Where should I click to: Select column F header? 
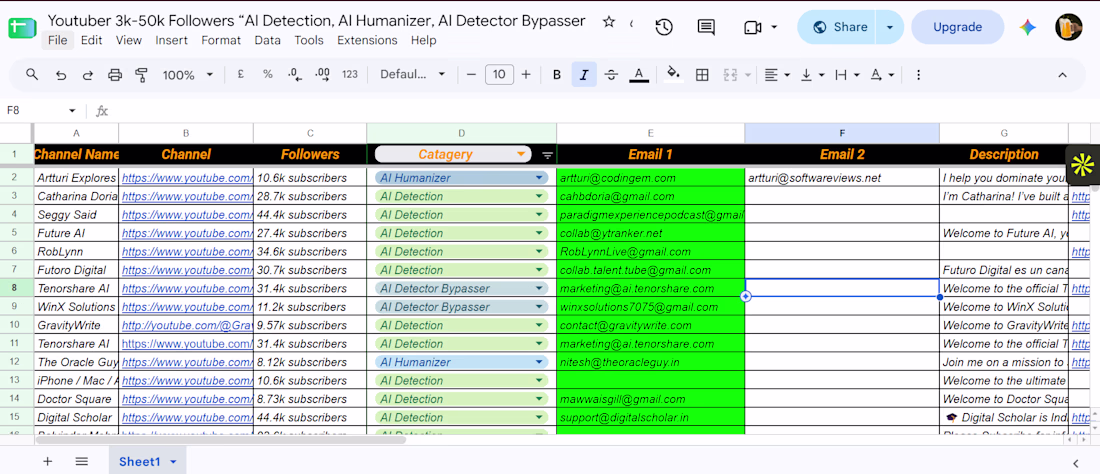(842, 133)
